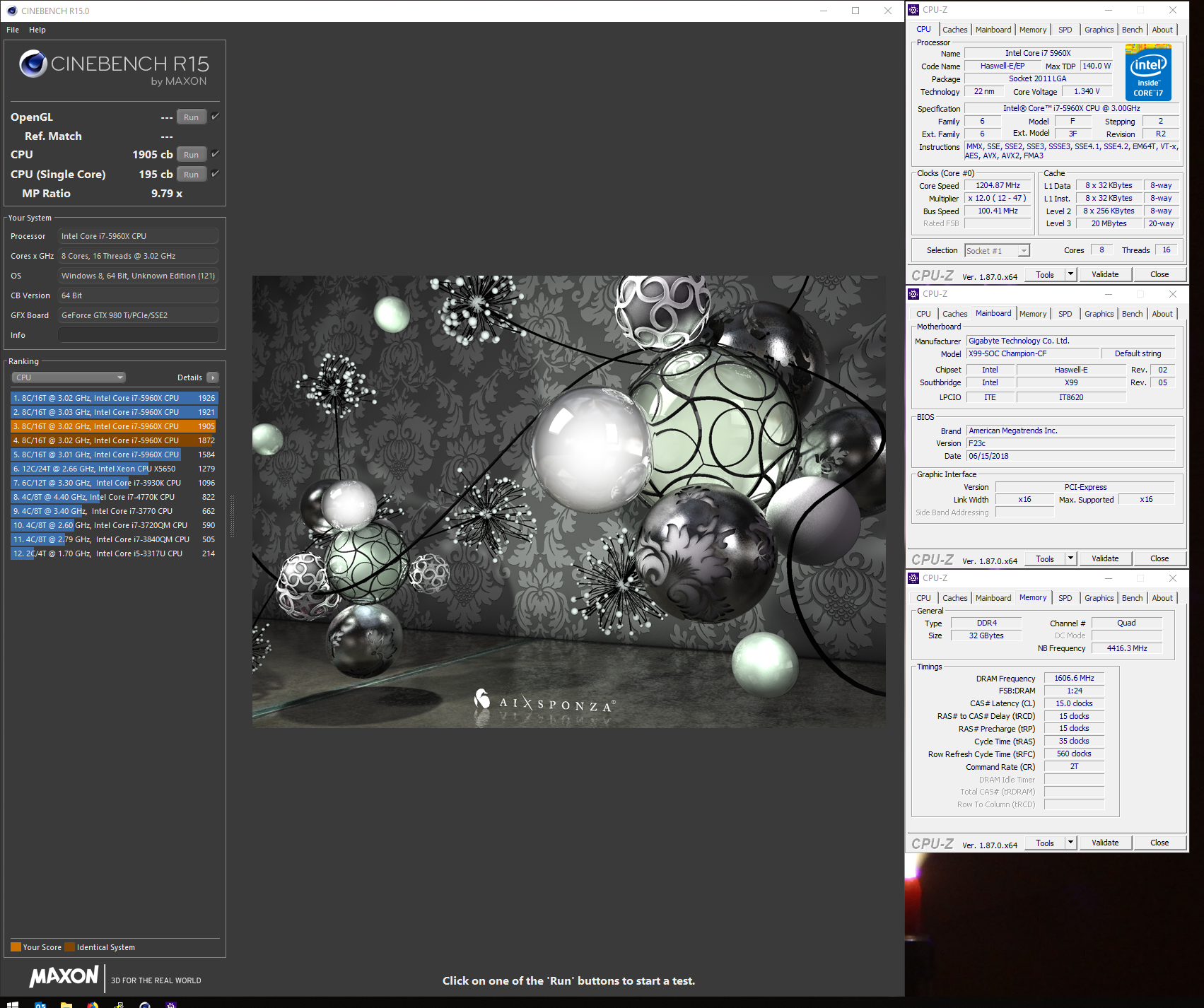
Task: Click the Core Speed value 1204.87 MHz
Action: click(998, 186)
